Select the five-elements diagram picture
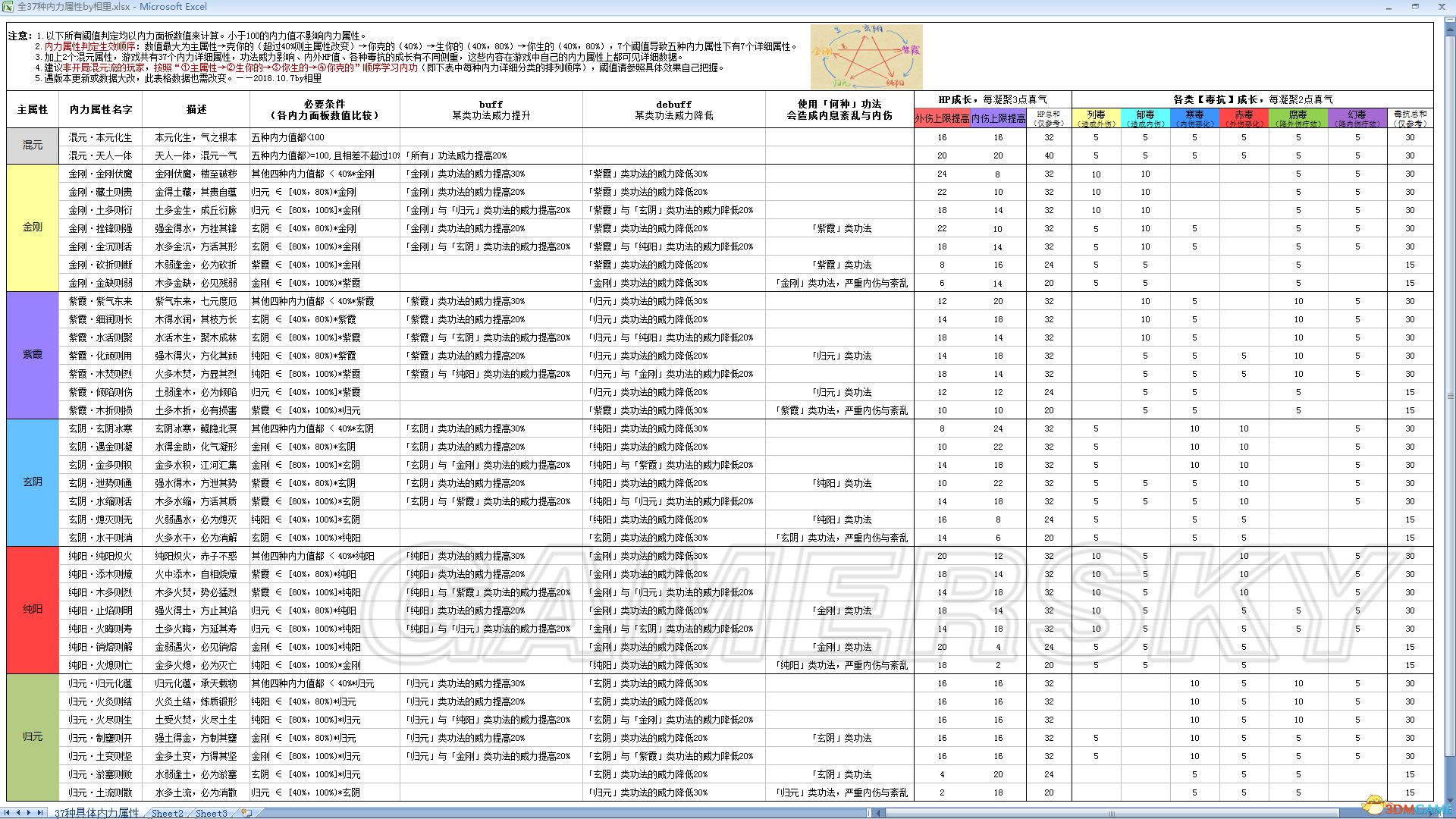Viewport: 1456px width, 819px height. (867, 56)
